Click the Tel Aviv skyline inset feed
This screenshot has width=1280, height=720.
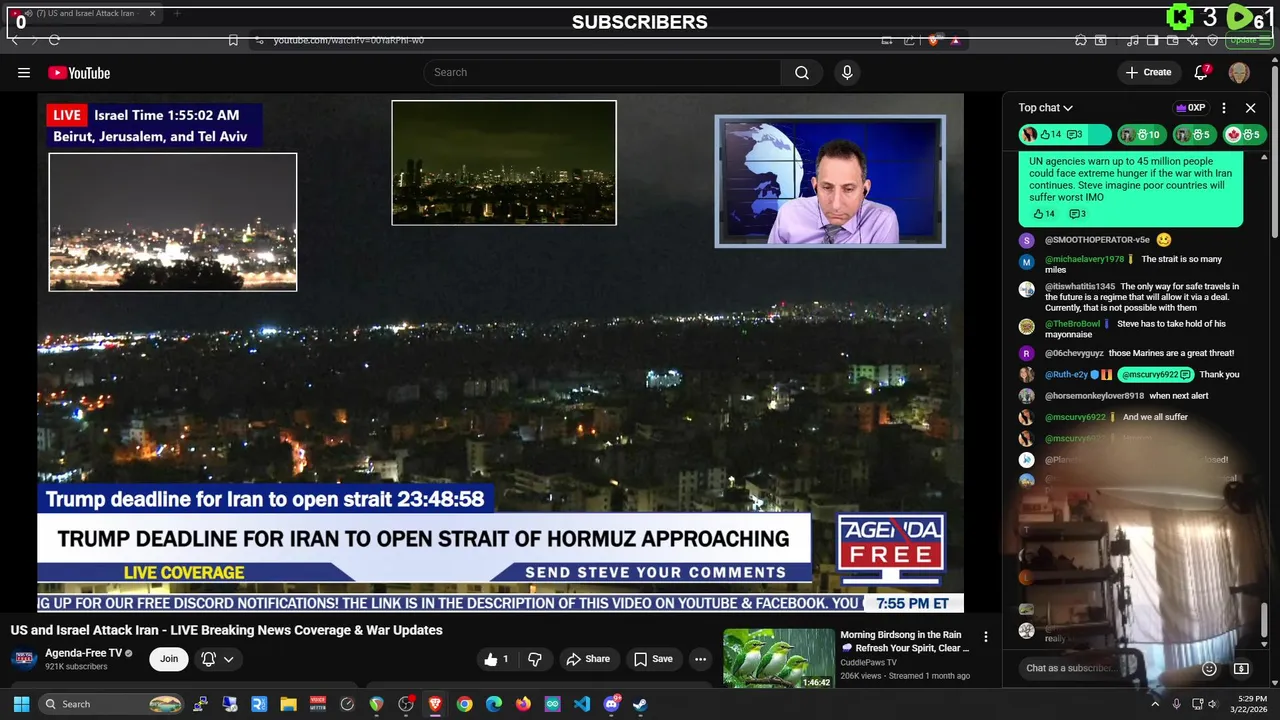[504, 162]
